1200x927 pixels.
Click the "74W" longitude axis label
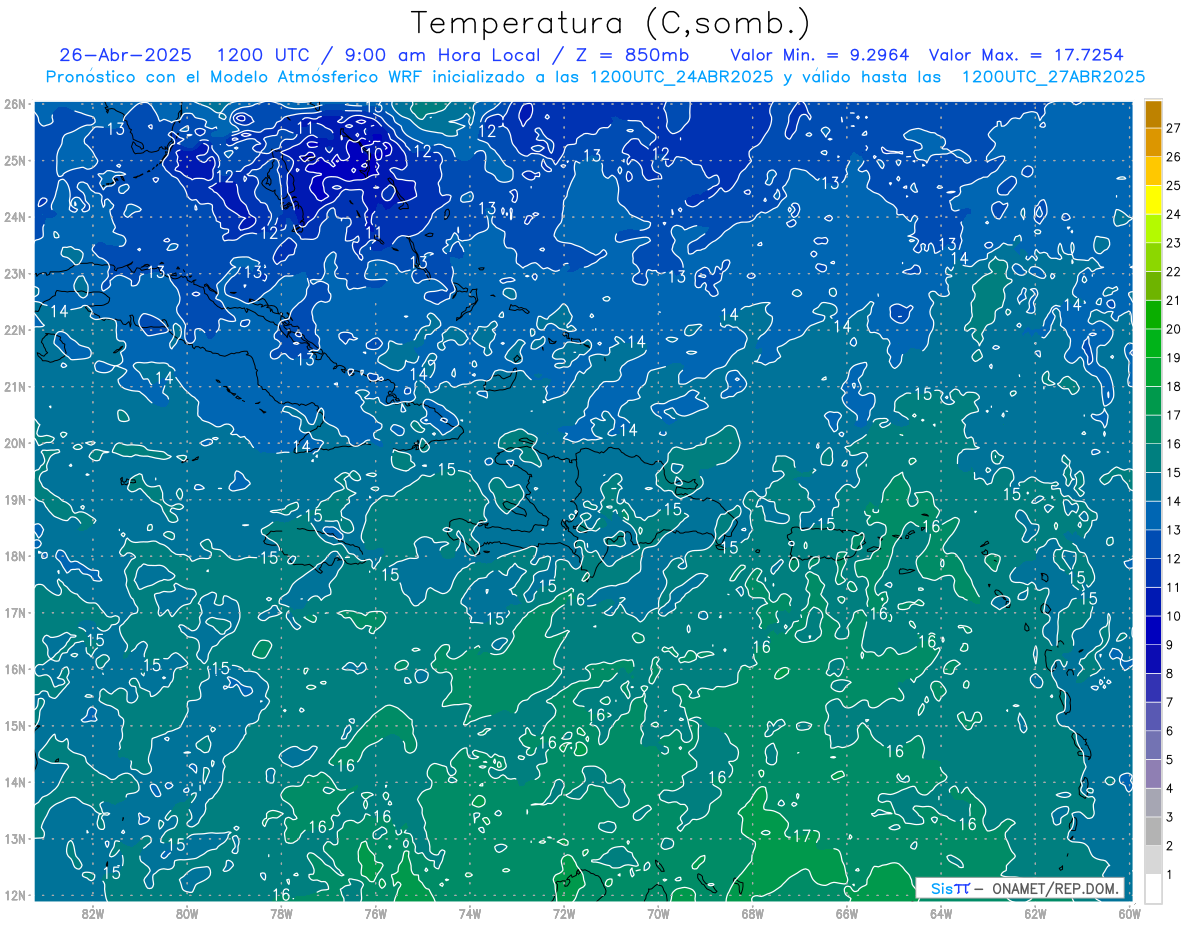pos(470,913)
